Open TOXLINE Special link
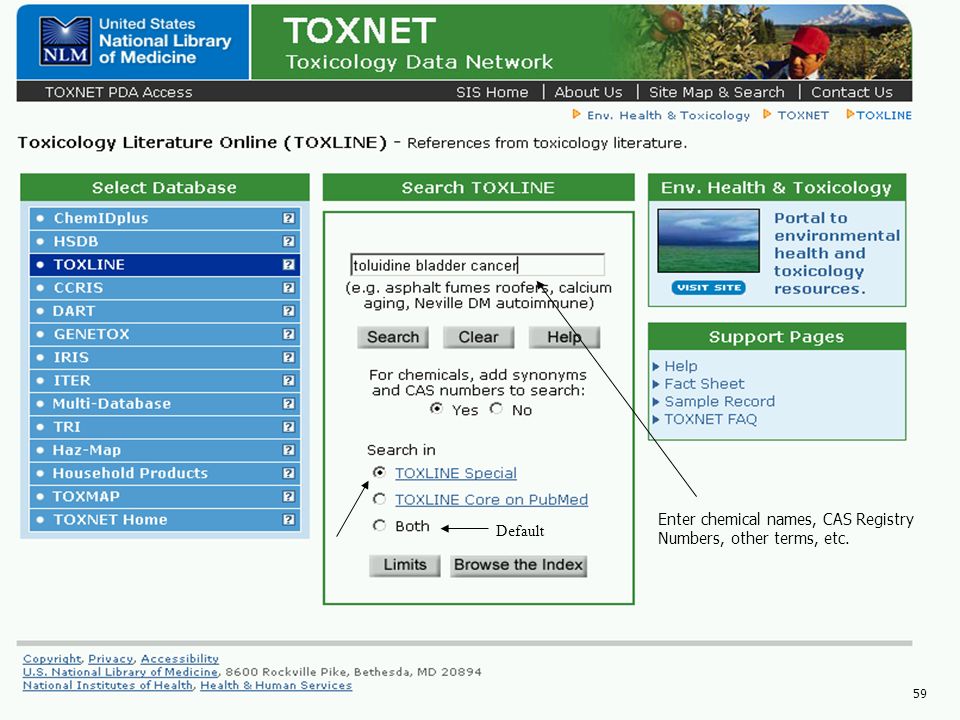960x720 pixels. click(456, 473)
